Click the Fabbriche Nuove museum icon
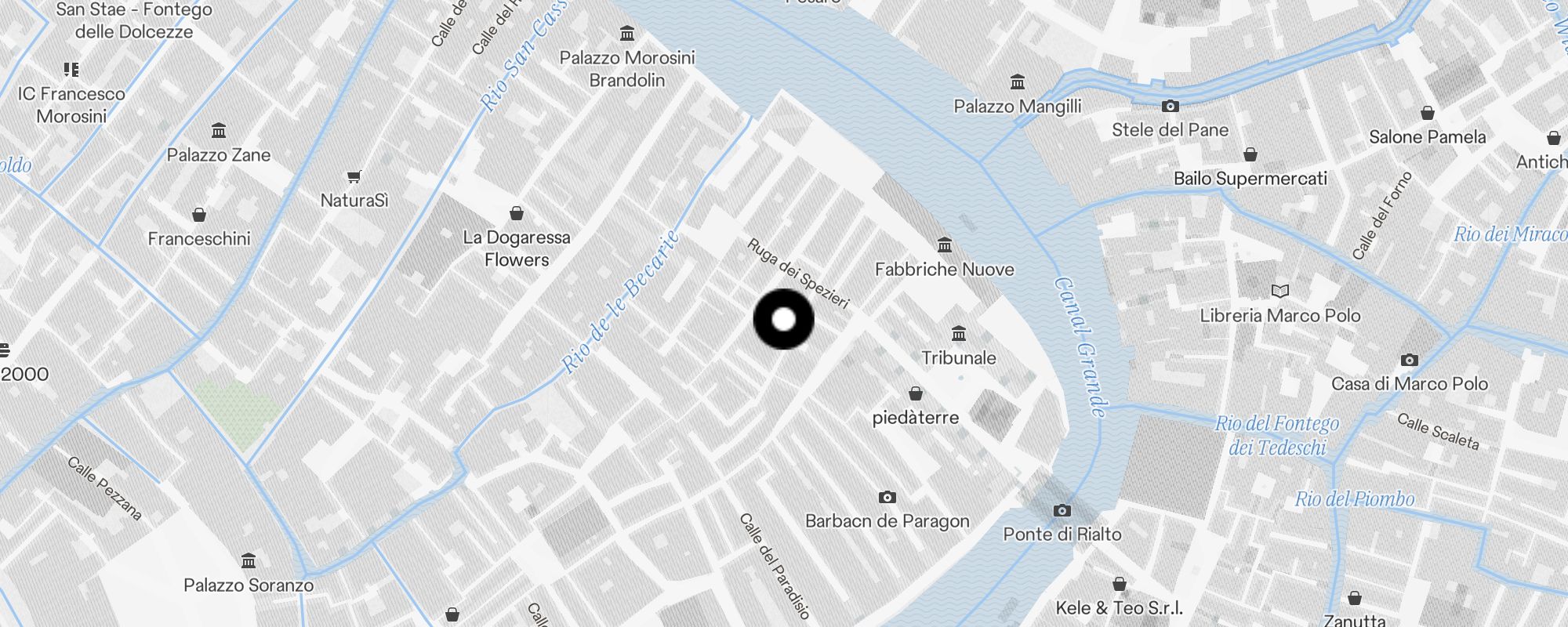 point(945,245)
